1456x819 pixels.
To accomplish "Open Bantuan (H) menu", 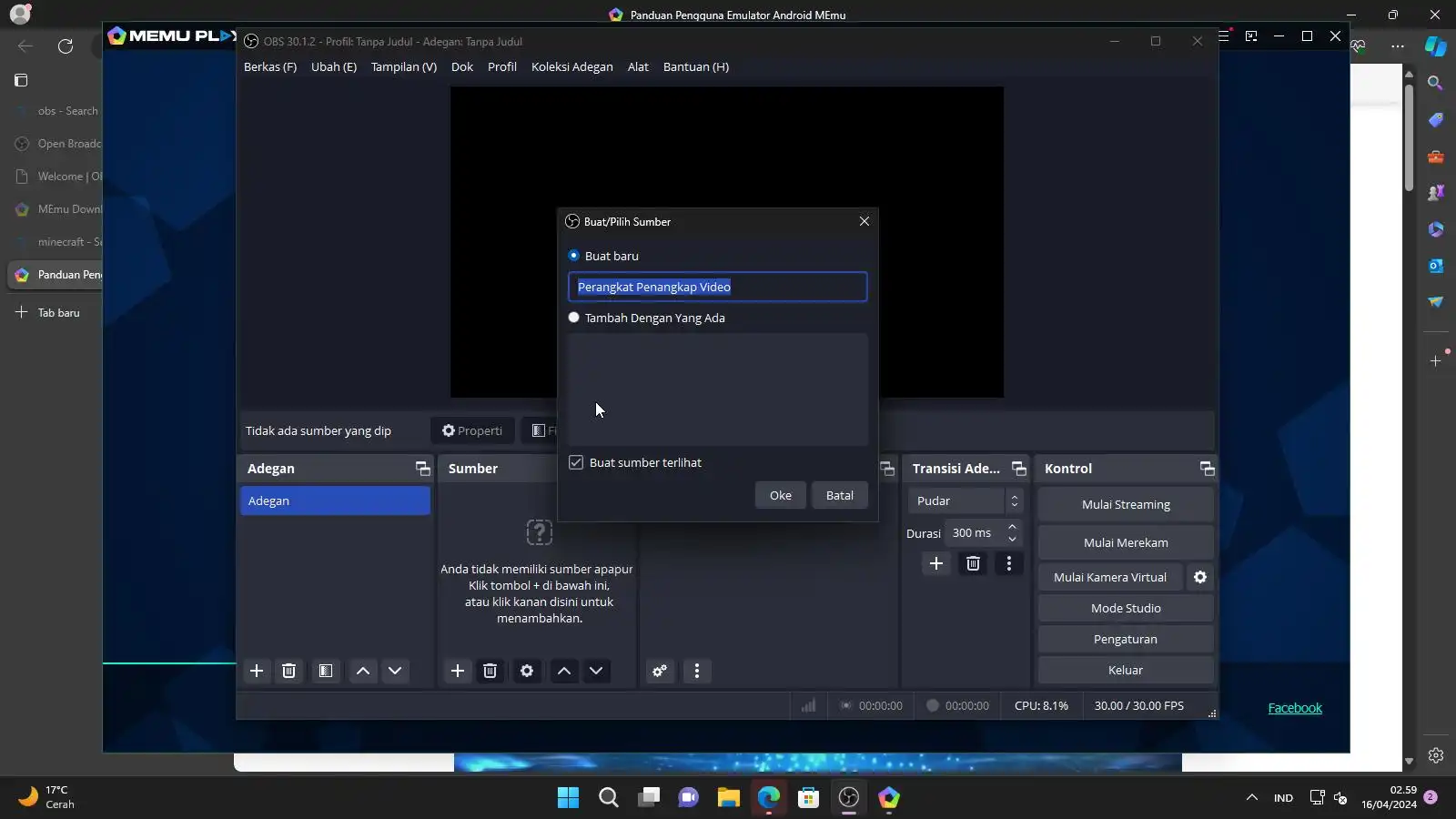I will (696, 66).
